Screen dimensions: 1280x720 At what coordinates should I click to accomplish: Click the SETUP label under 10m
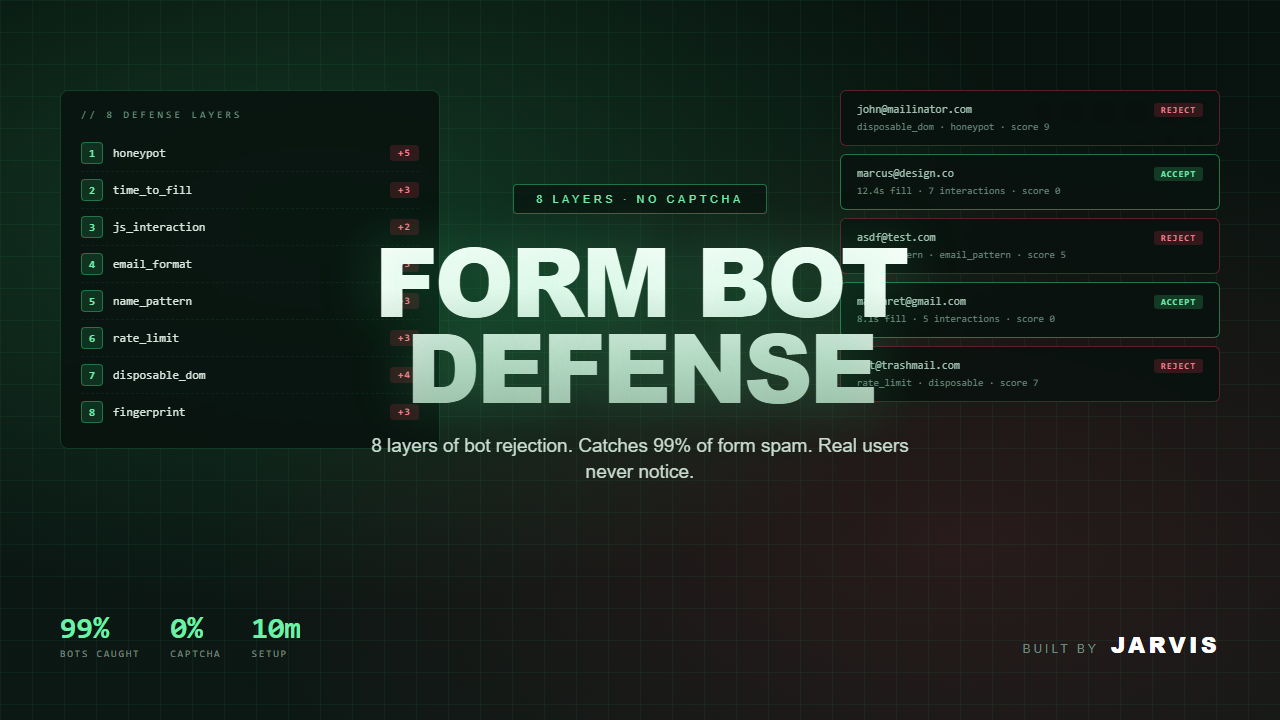pos(269,654)
